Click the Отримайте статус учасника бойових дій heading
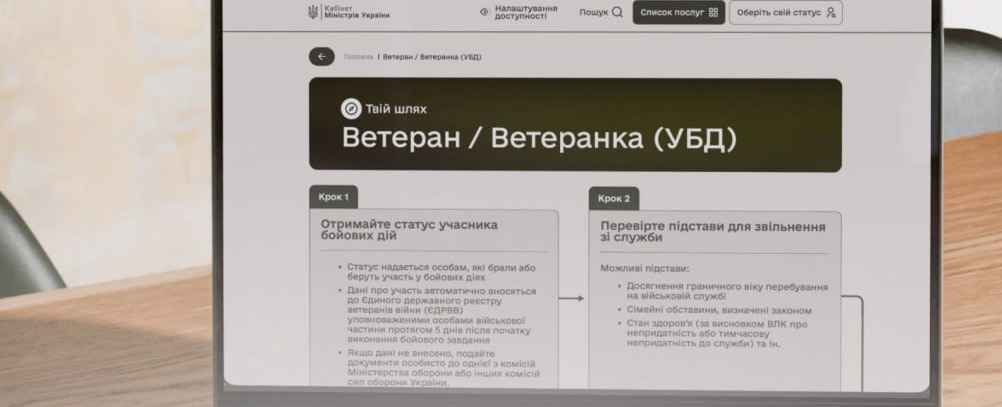This screenshot has width=1002, height=407. 408,232
